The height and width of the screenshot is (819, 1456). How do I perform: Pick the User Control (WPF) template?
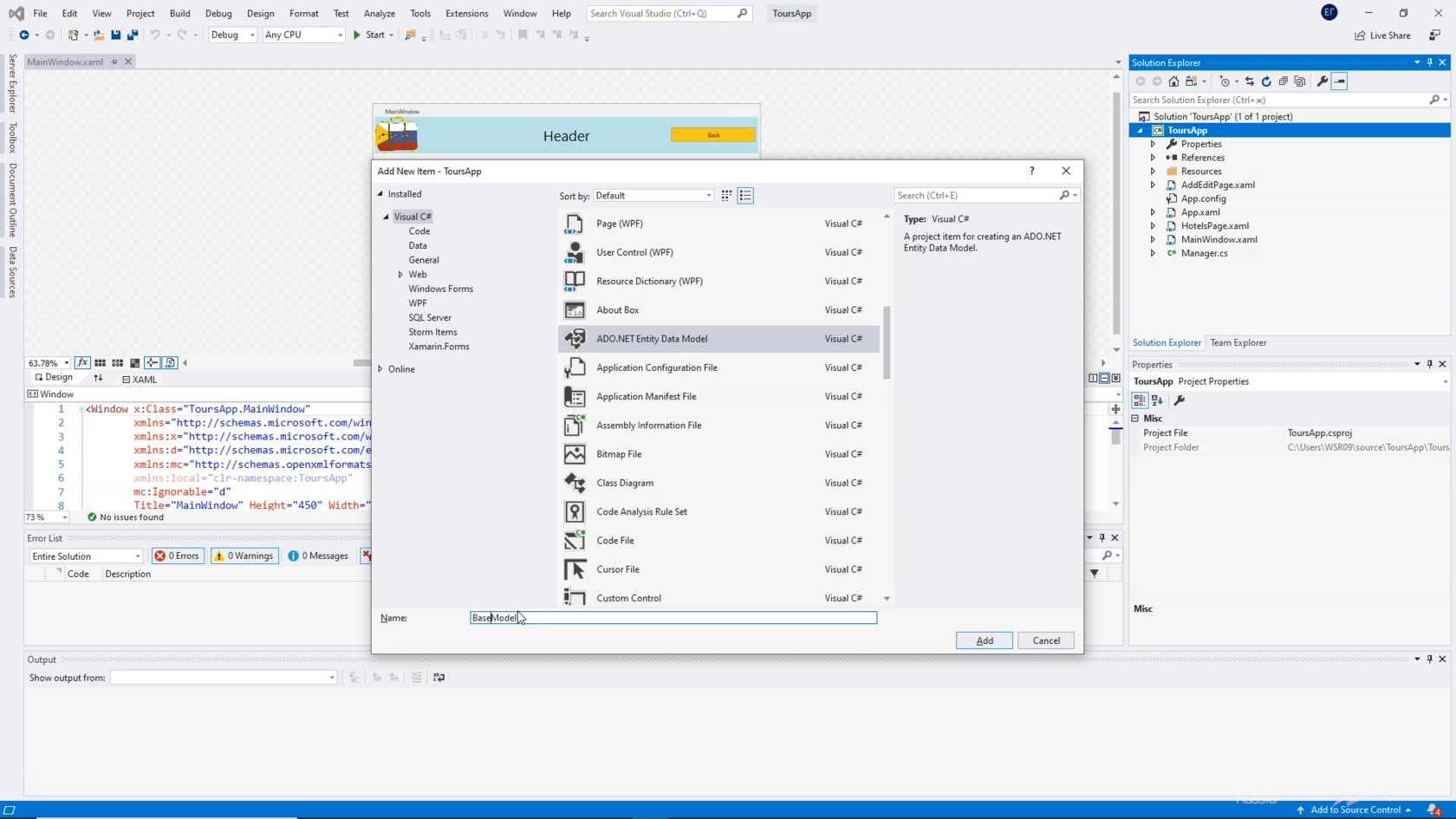(x=718, y=252)
